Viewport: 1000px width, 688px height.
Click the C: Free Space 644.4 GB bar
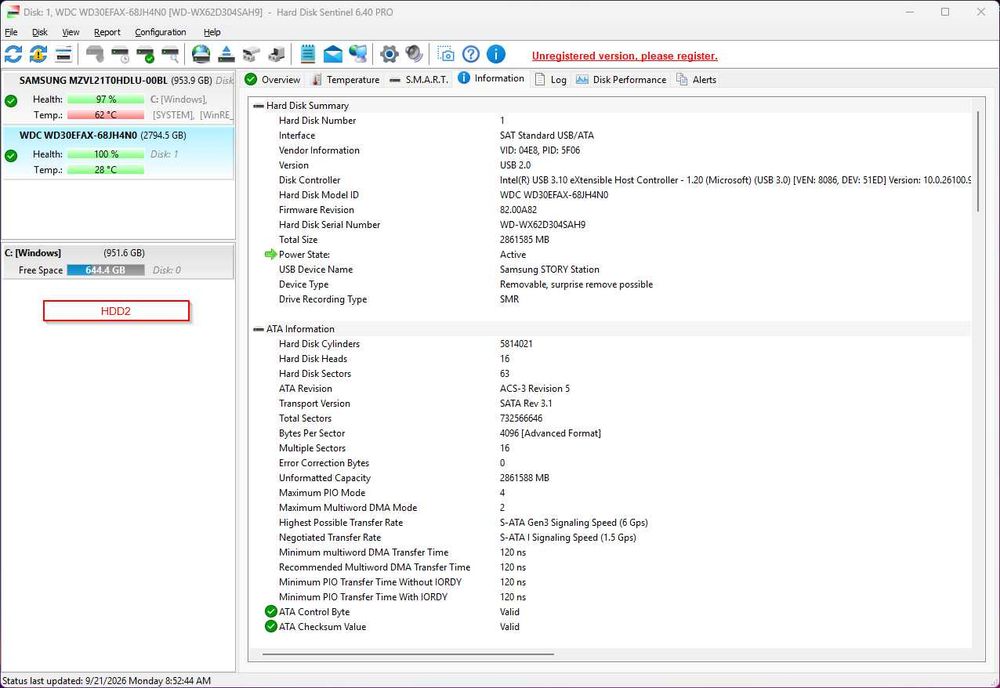pyautogui.click(x=106, y=270)
